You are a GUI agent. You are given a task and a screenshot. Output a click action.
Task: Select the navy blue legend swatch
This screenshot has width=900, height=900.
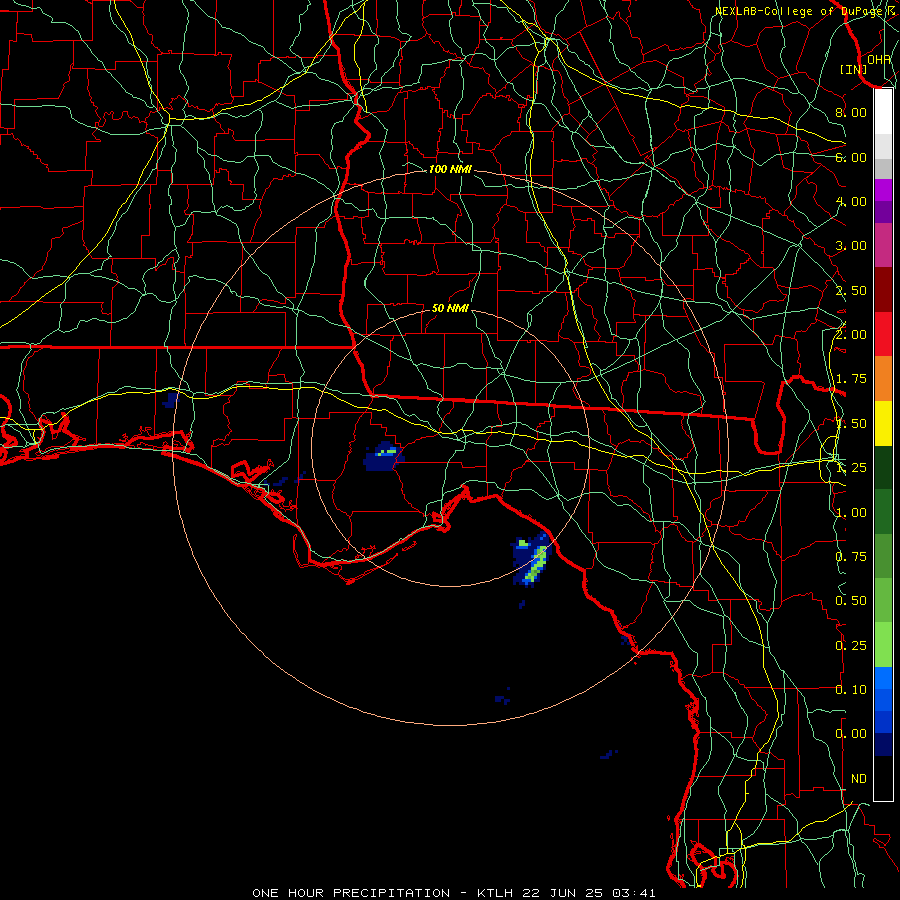pos(883,745)
